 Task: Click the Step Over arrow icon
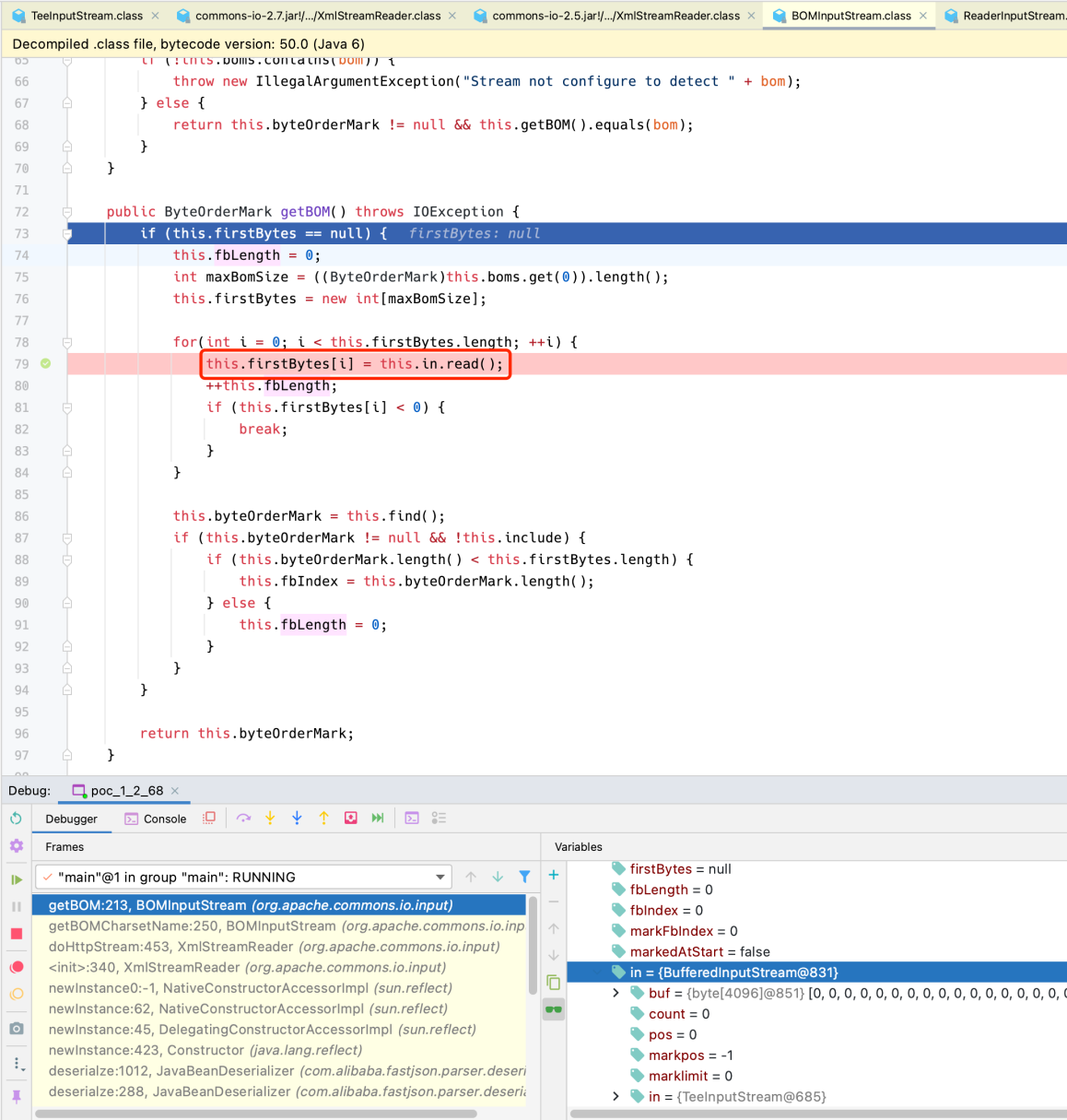click(x=243, y=818)
